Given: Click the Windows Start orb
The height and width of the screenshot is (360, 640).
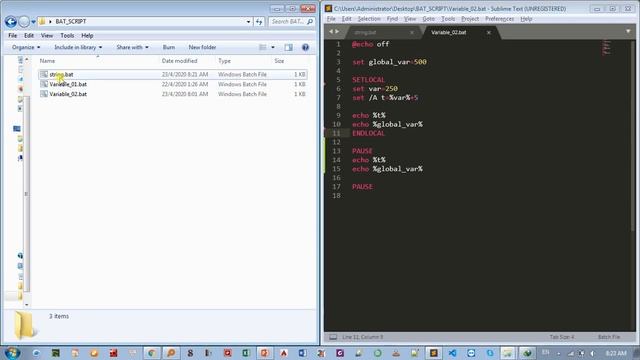Looking at the screenshot, I should [12, 352].
